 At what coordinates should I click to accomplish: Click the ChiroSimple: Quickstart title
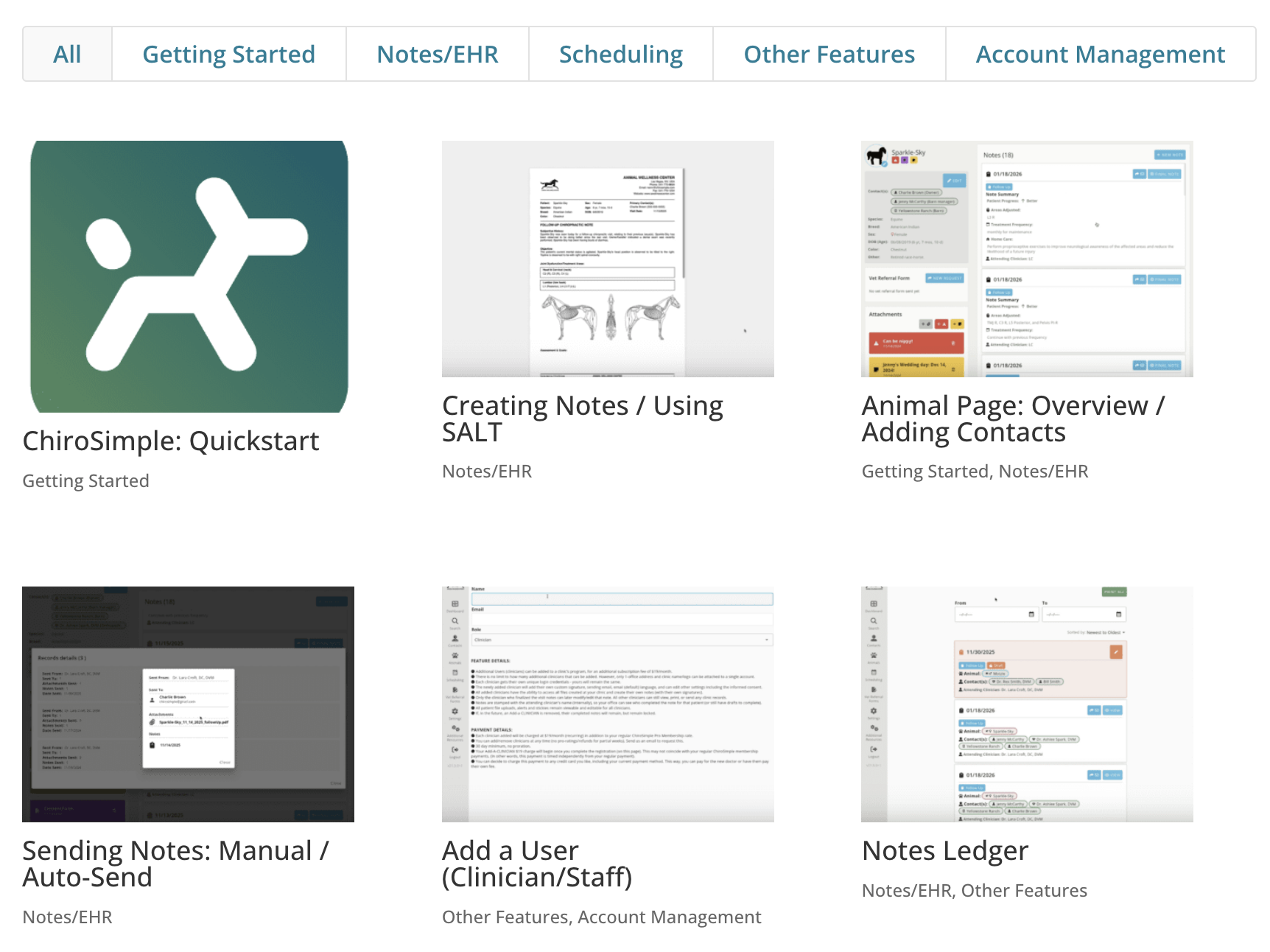tap(171, 441)
